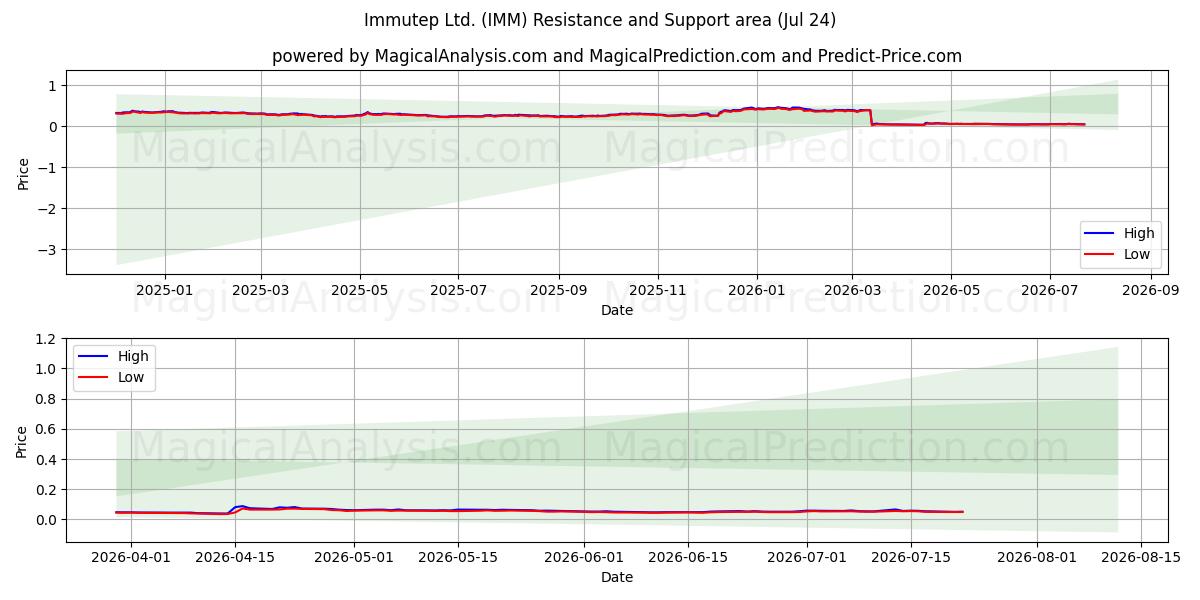Click the "Price" axis label of the lower chart

tap(23, 441)
